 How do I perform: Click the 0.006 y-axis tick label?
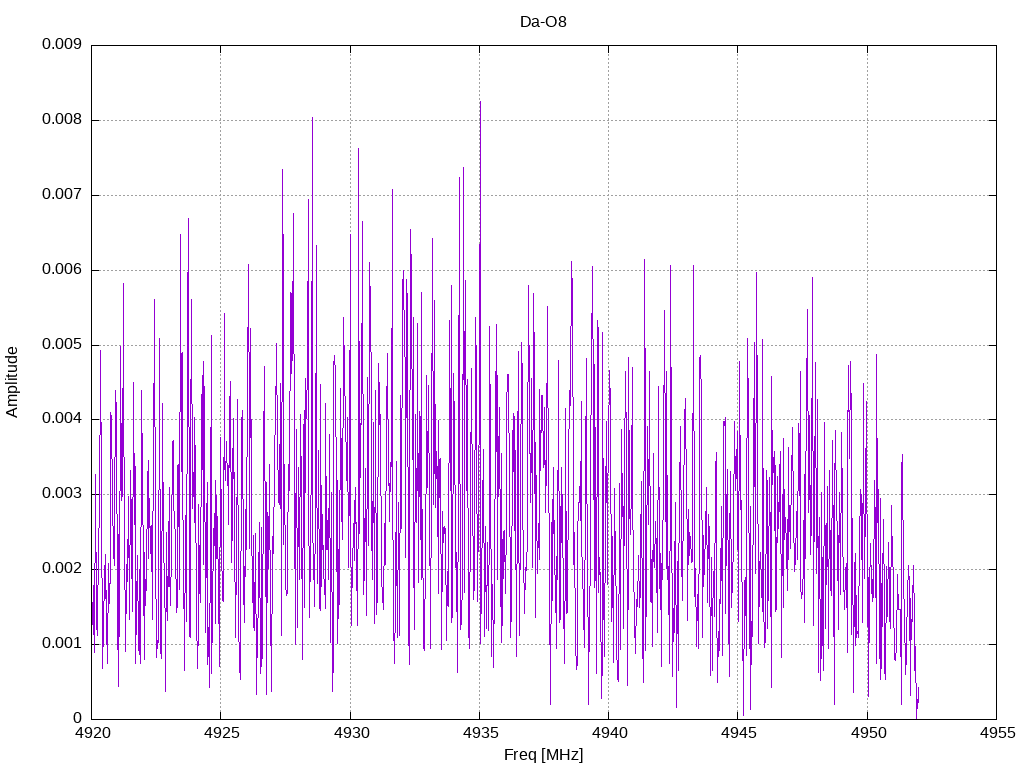tap(62, 270)
